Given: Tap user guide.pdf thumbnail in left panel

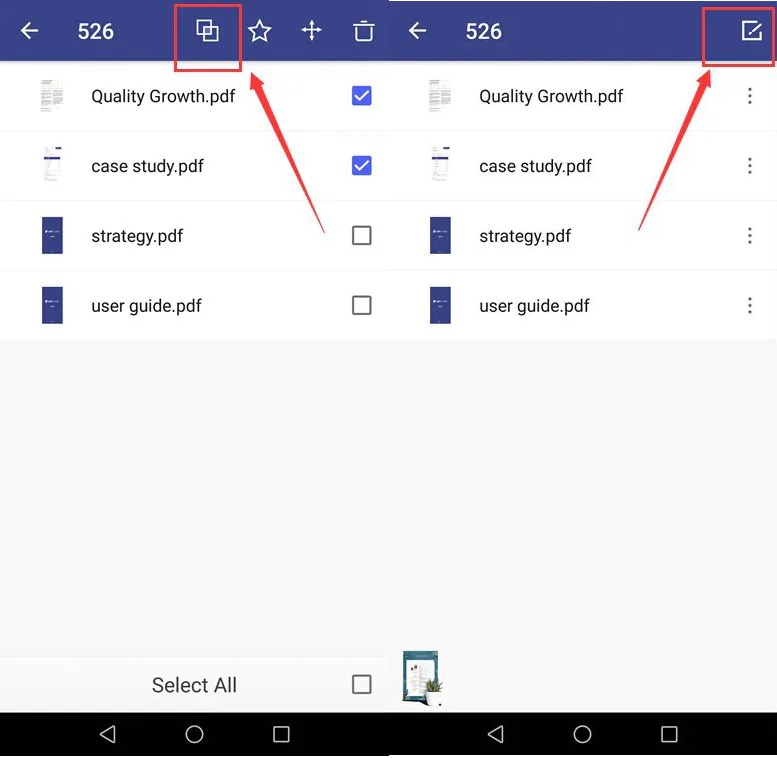Looking at the screenshot, I should pos(52,305).
